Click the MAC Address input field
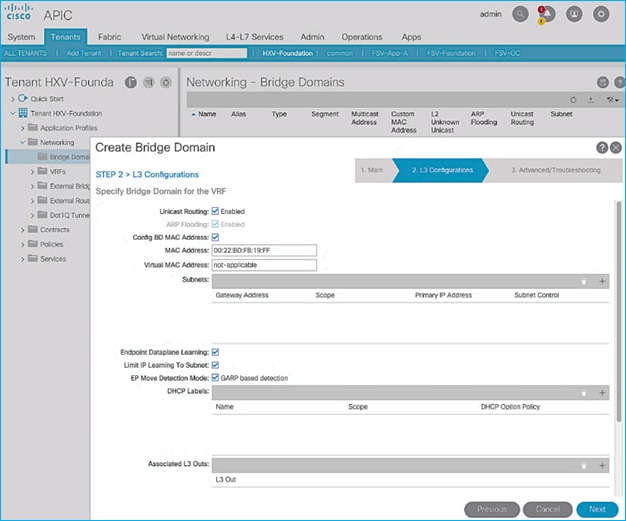The width and height of the screenshot is (626, 521). coord(264,250)
